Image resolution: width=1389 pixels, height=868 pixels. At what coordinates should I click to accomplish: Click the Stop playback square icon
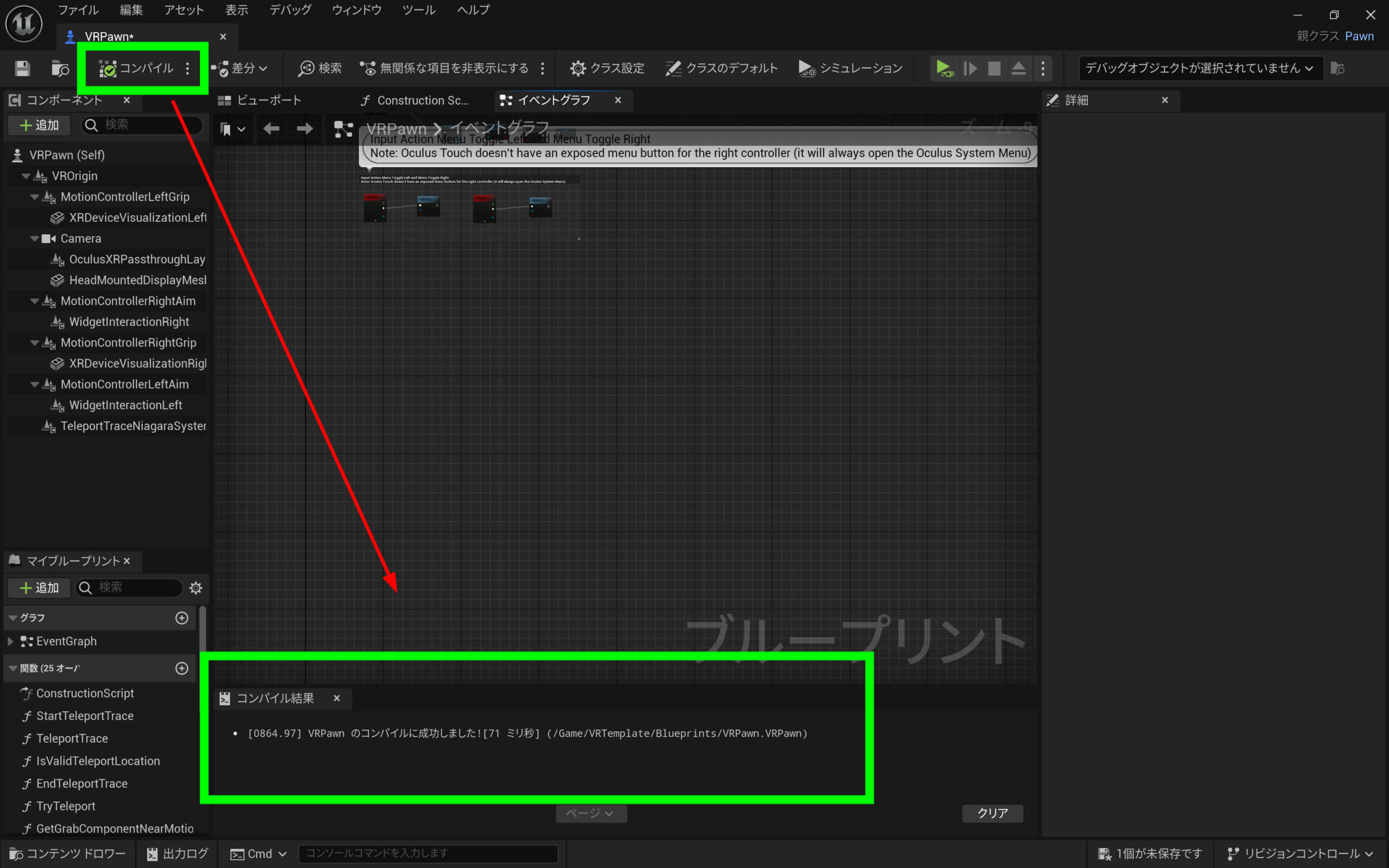coord(994,68)
